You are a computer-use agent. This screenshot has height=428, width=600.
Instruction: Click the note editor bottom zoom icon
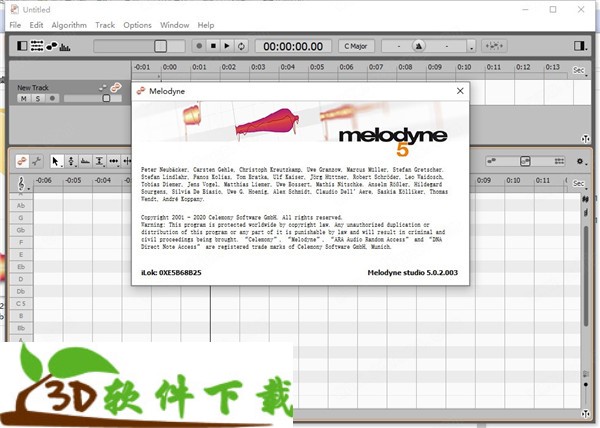pos(585,413)
